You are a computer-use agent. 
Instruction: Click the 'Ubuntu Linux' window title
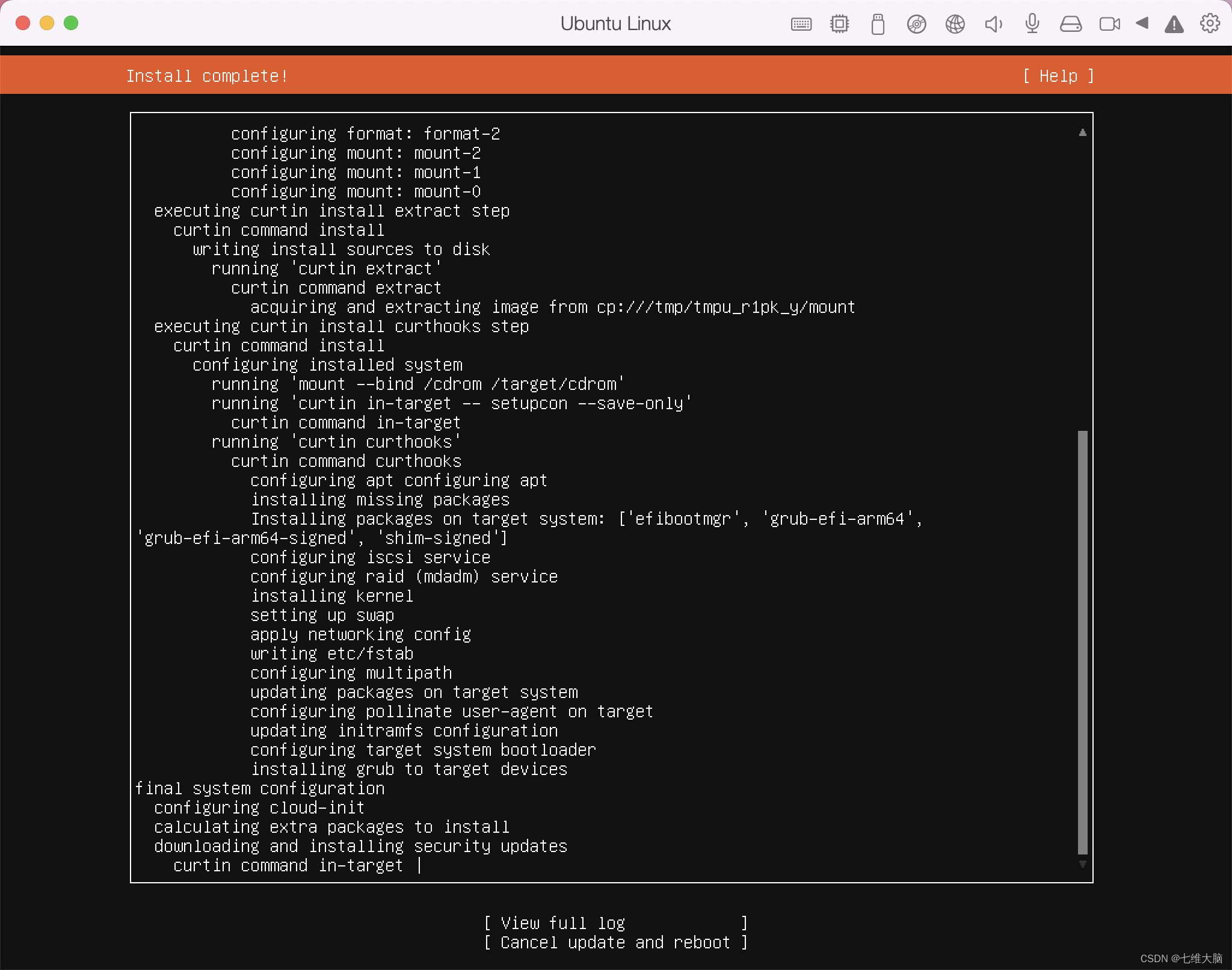(615, 23)
